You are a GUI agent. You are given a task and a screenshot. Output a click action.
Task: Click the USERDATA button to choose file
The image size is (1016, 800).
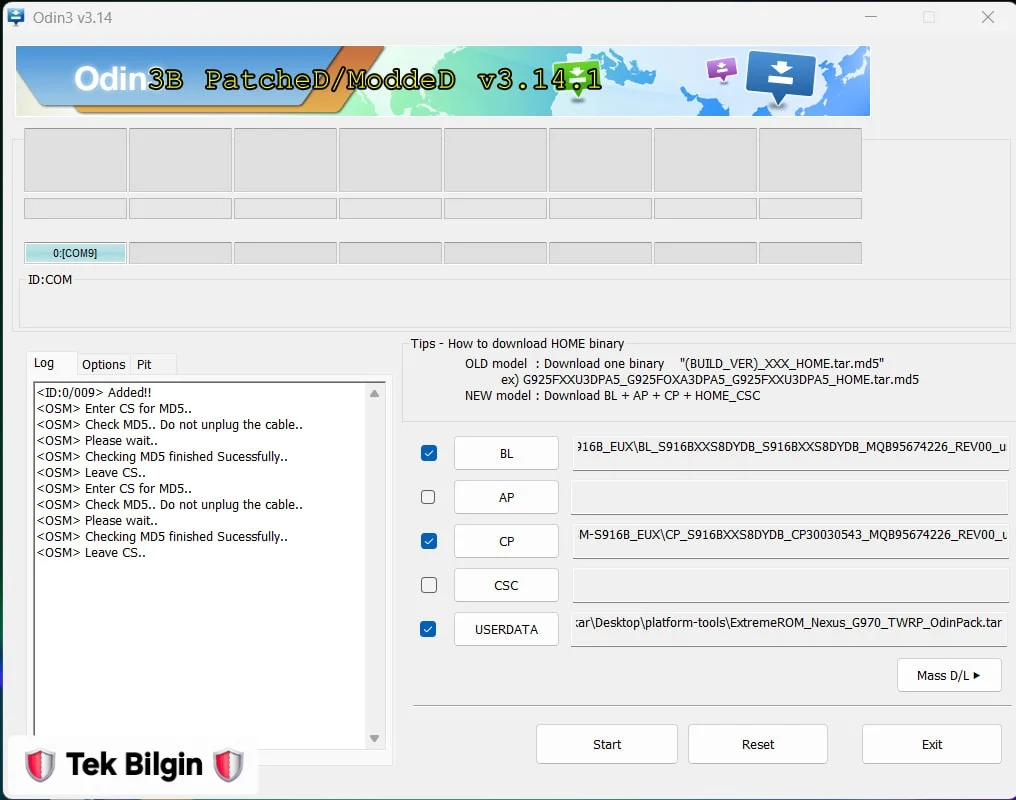click(x=506, y=630)
